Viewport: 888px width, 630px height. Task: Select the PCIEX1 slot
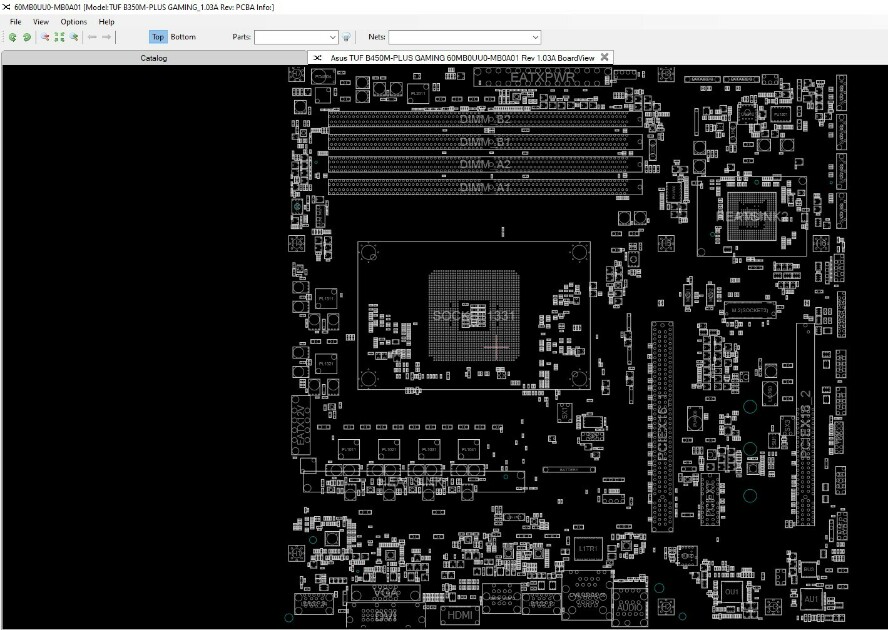coord(710,500)
